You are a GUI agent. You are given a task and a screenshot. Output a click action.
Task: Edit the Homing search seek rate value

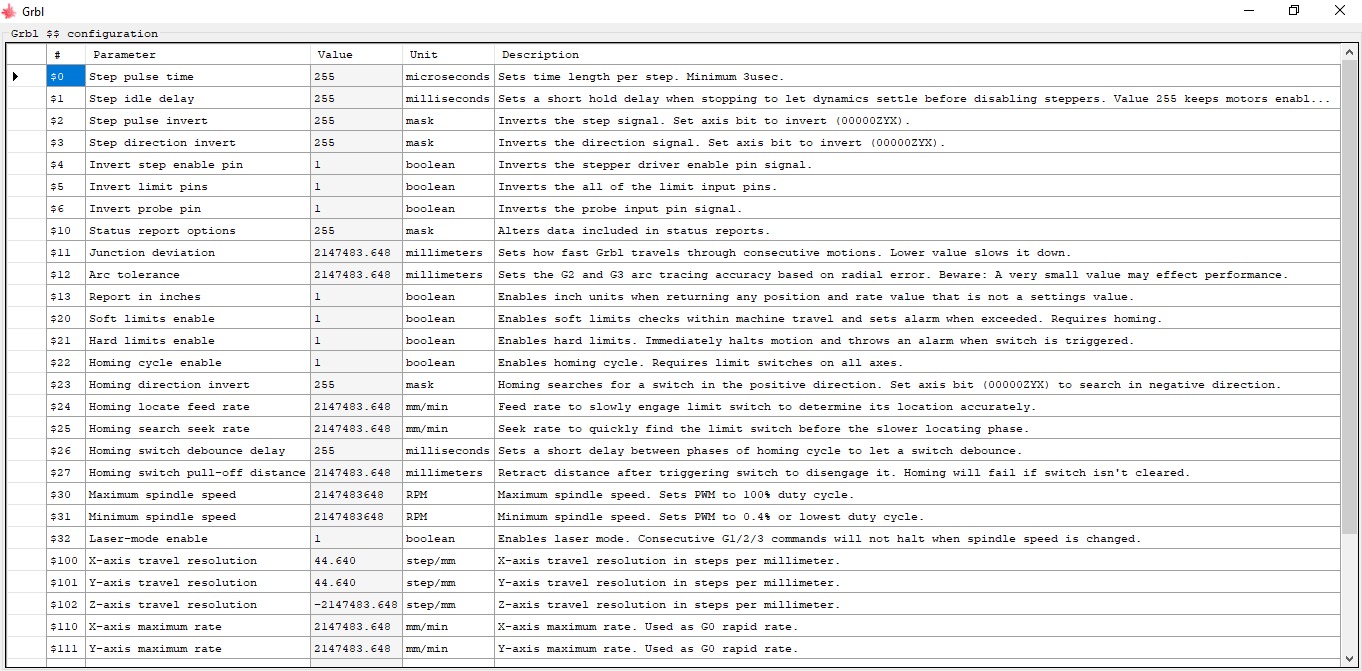point(356,429)
